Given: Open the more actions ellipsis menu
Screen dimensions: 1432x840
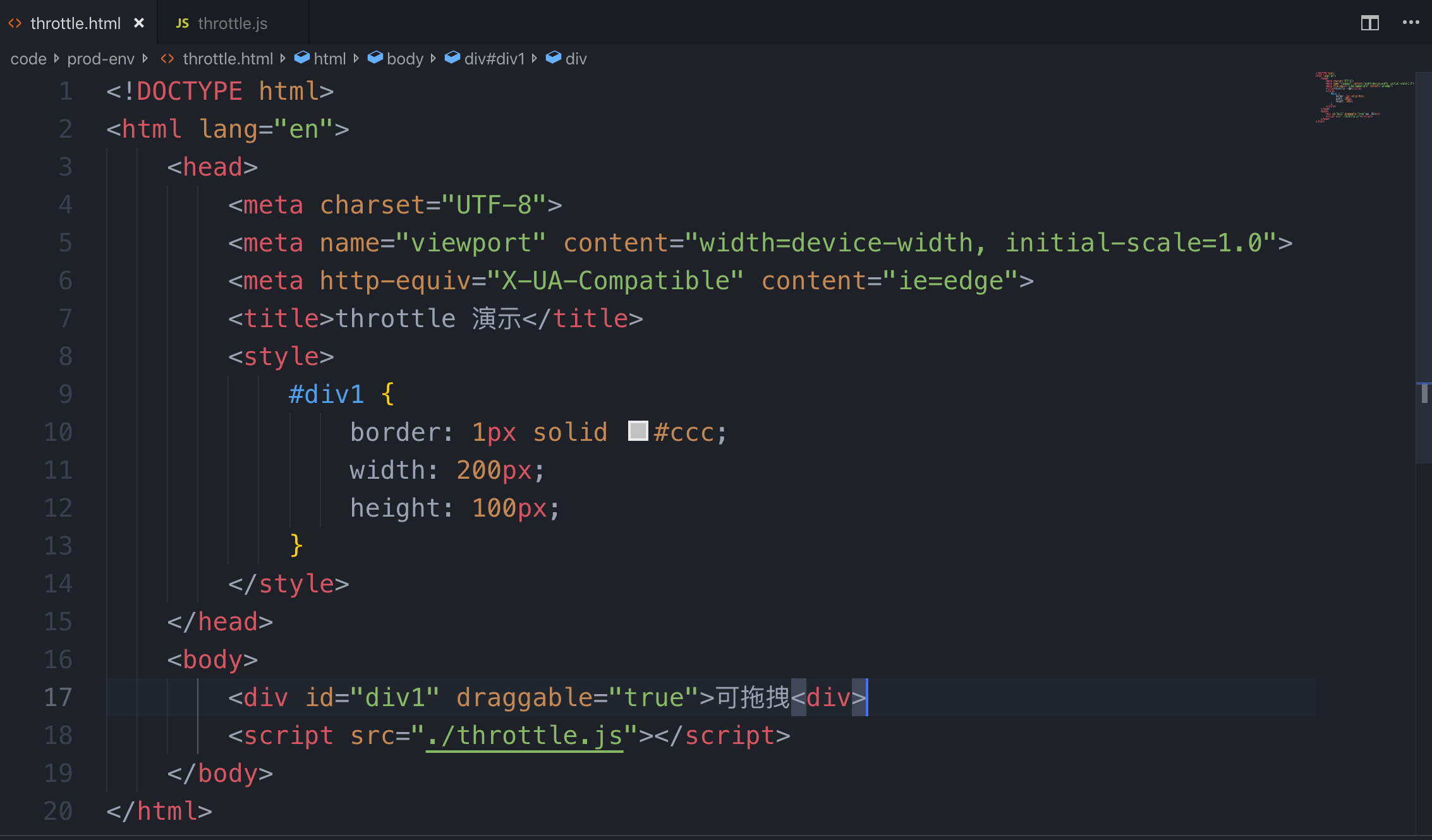Looking at the screenshot, I should [1411, 23].
